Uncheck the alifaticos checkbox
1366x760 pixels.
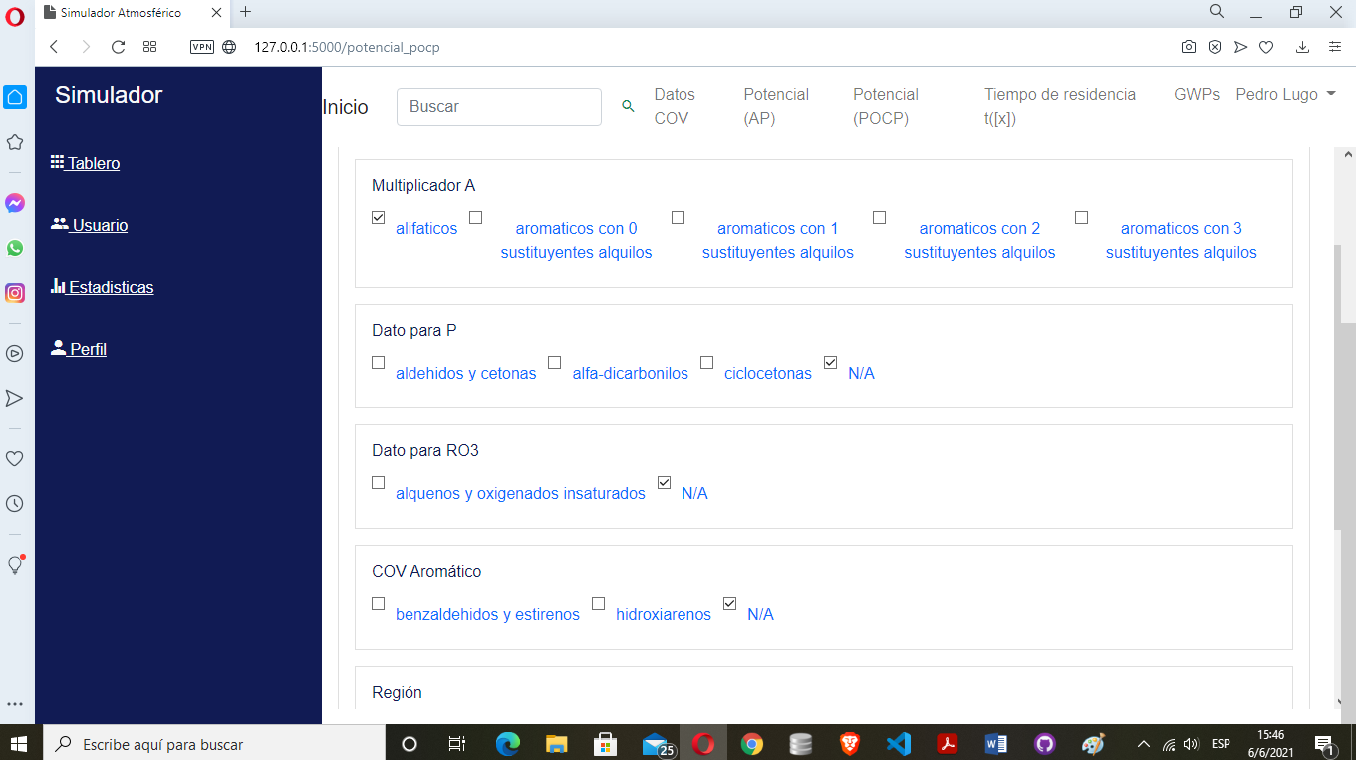(379, 217)
